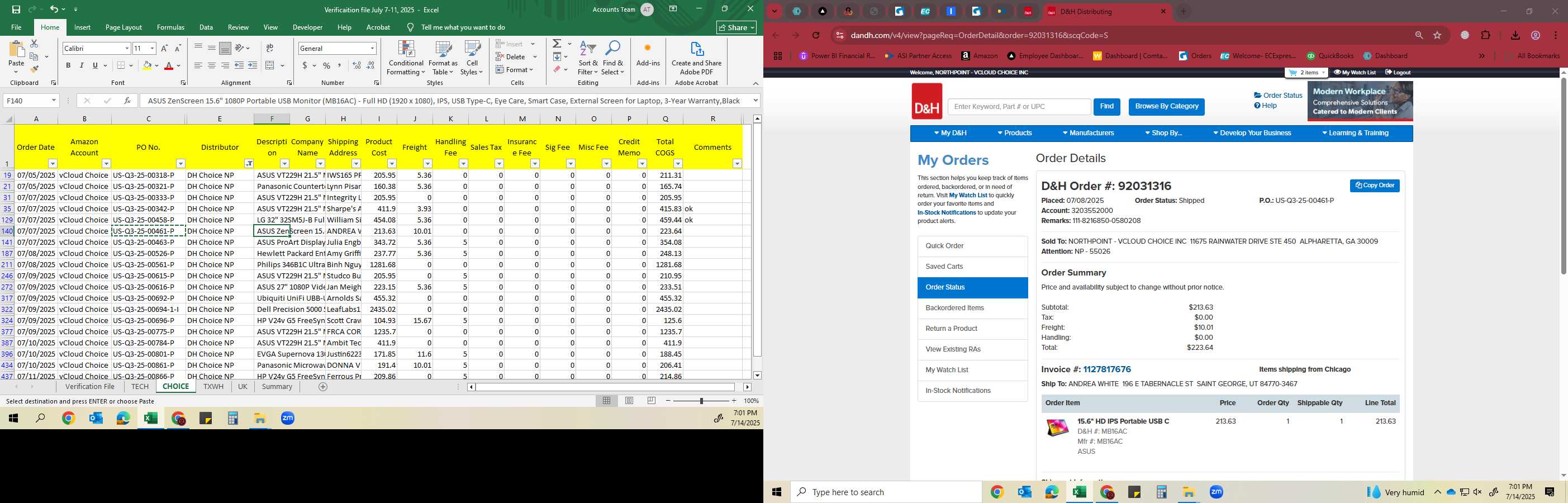Apply Percent Style format
This screenshot has height=503, width=1568.
click(327, 65)
